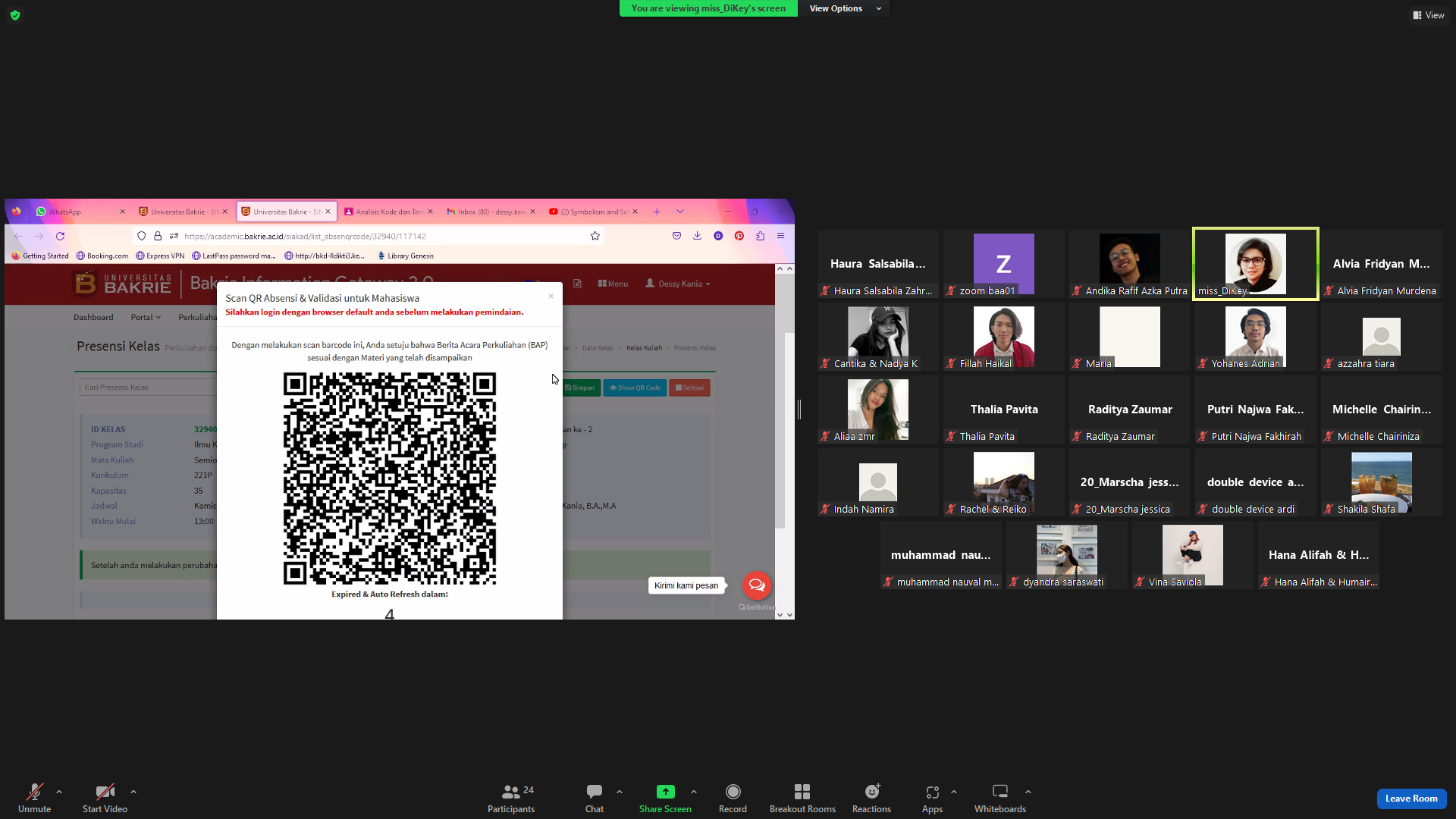Click the Pinterest extension icon
Viewport: 1456px width, 819px height.
[739, 236]
